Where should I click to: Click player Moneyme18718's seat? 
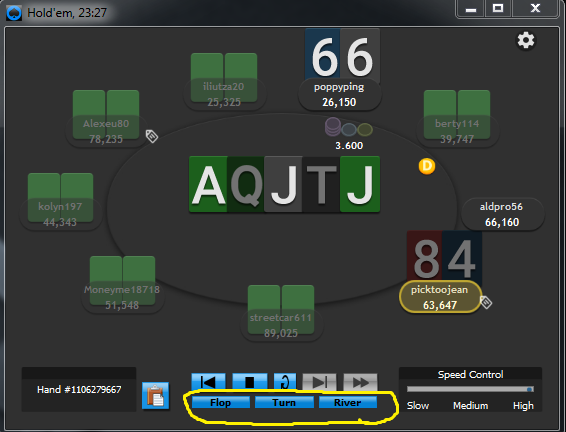click(x=122, y=284)
